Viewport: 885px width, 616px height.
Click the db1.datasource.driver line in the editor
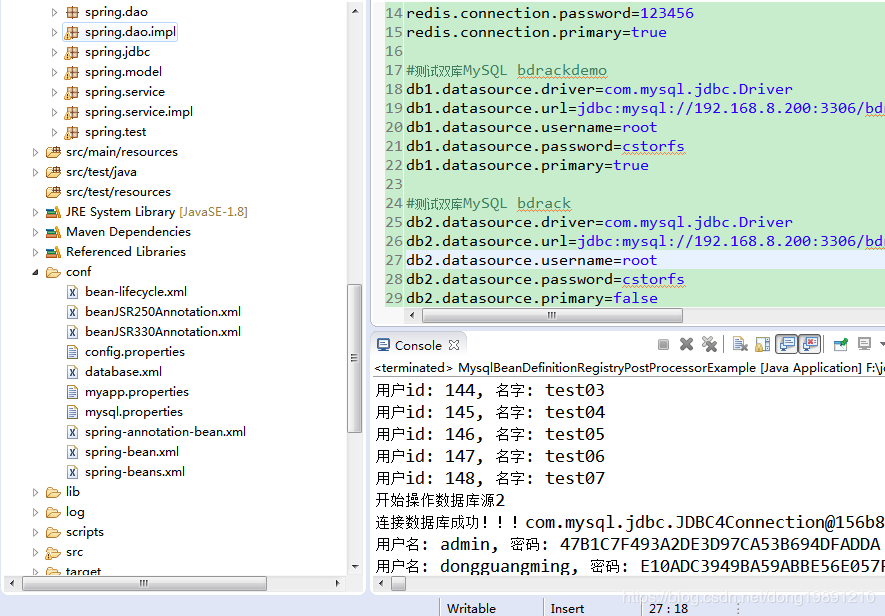[x=599, y=89]
